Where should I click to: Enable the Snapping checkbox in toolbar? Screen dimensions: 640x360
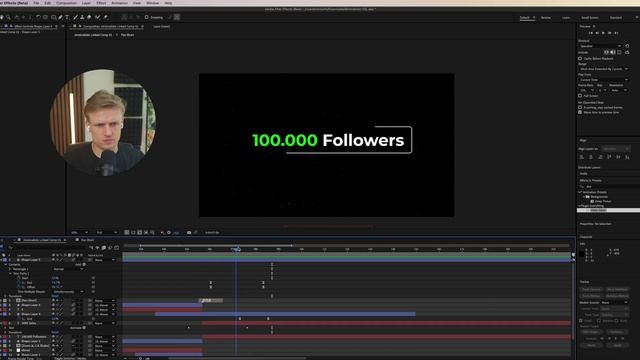pos(147,17)
